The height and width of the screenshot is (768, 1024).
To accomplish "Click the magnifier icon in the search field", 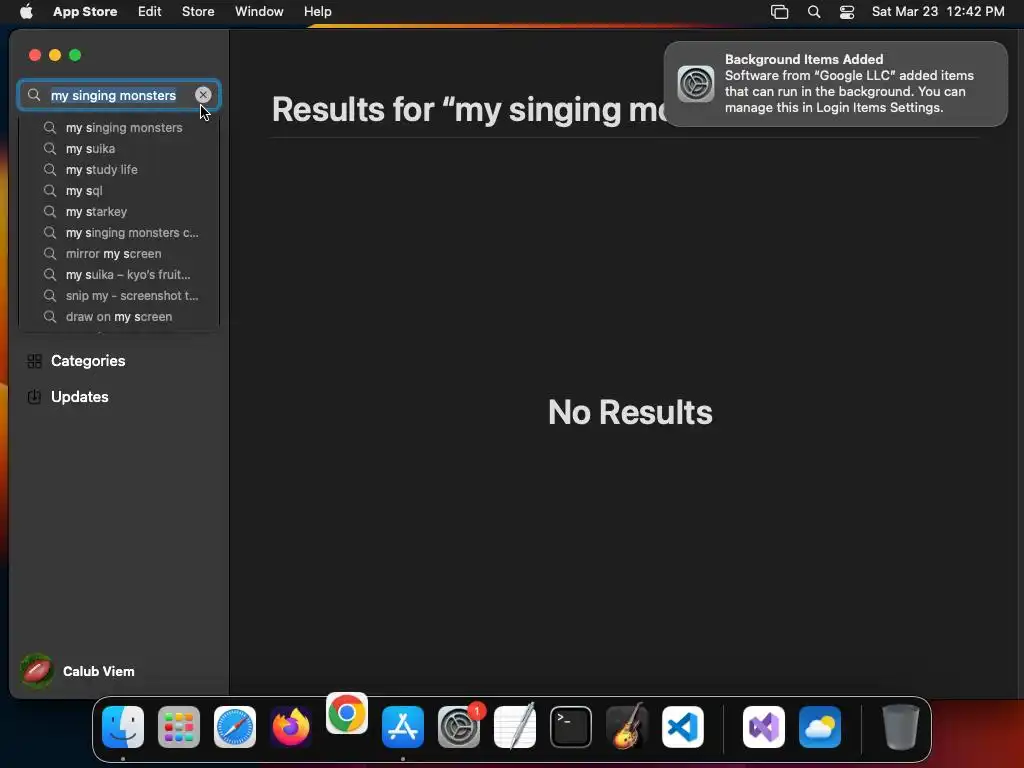I will tap(34, 95).
